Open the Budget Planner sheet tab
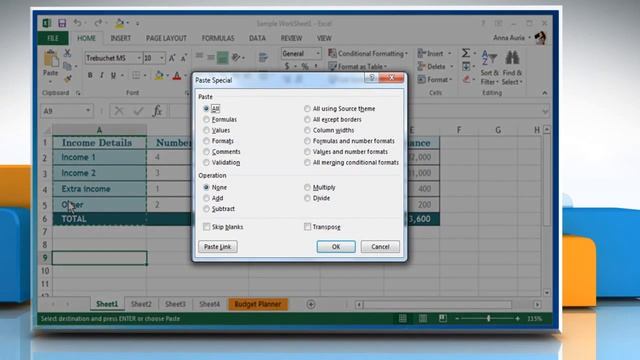Image resolution: width=640 pixels, height=360 pixels. coord(258,304)
